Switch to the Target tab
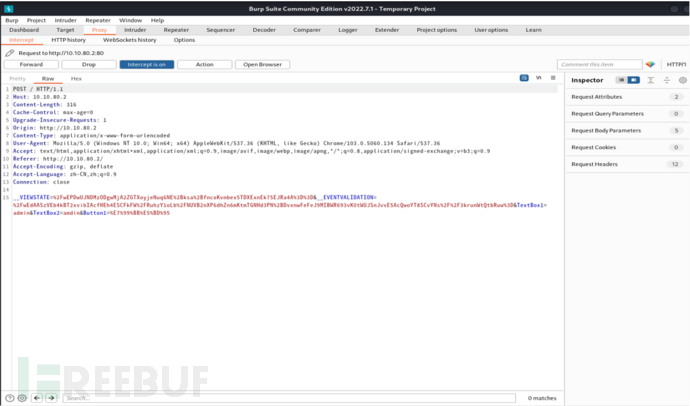Viewport: 690px width, 406px height. 65,30
